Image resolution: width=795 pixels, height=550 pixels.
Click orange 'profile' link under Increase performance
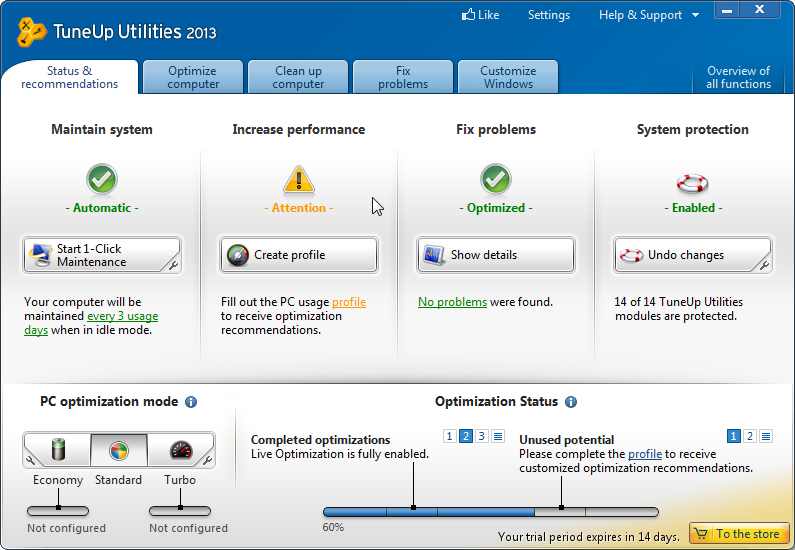tap(349, 302)
